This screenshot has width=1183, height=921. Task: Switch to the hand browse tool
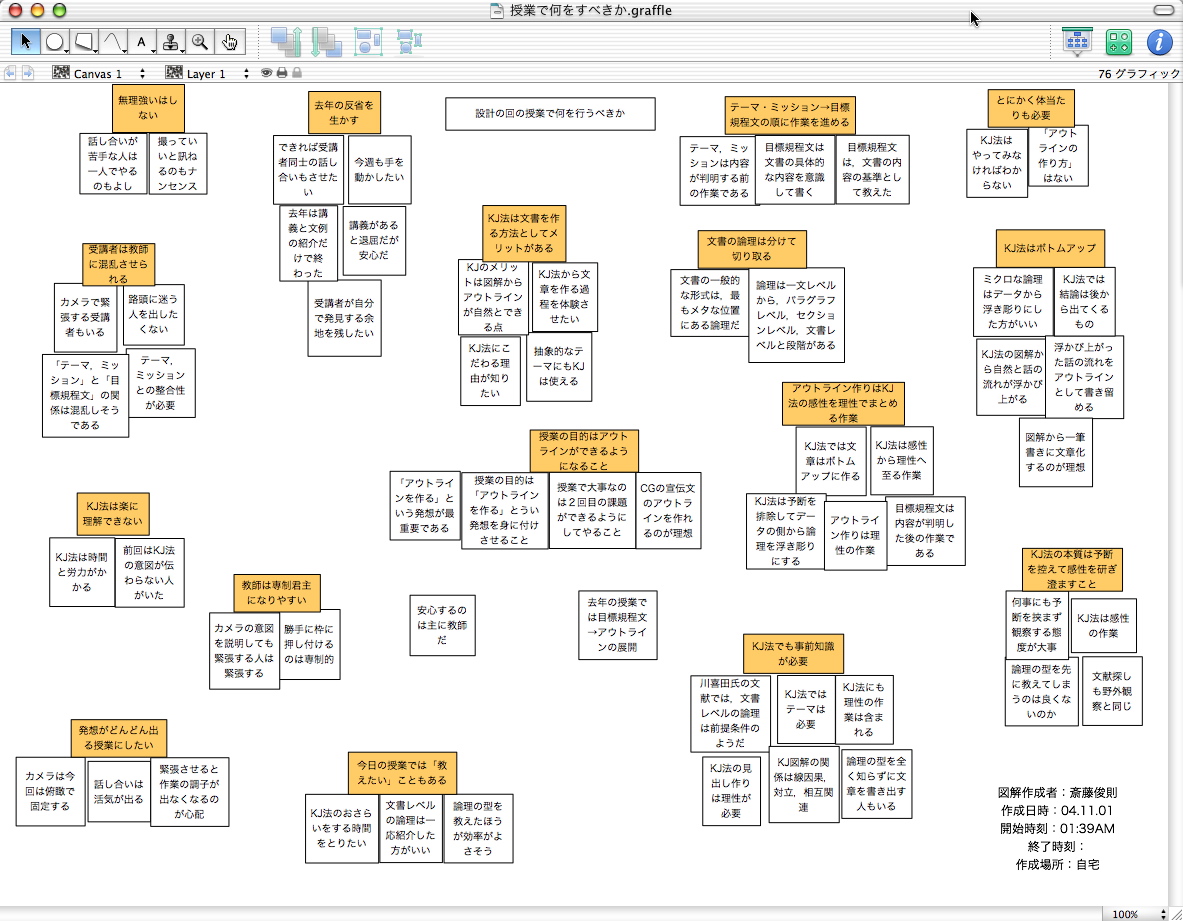[229, 42]
